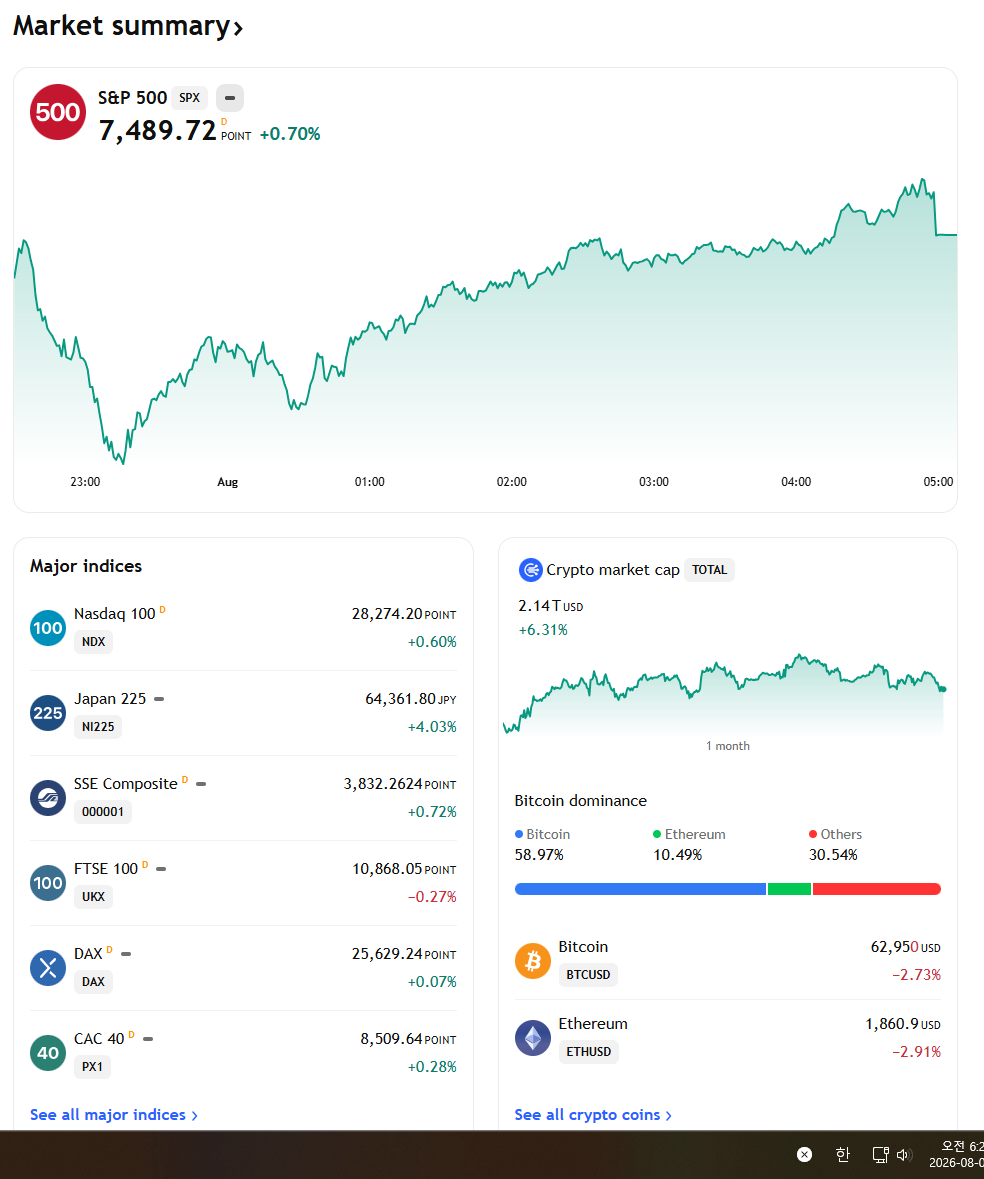This screenshot has height=1179, width=984.
Task: Click the −0.27% FTSE change
Action: [432, 897]
